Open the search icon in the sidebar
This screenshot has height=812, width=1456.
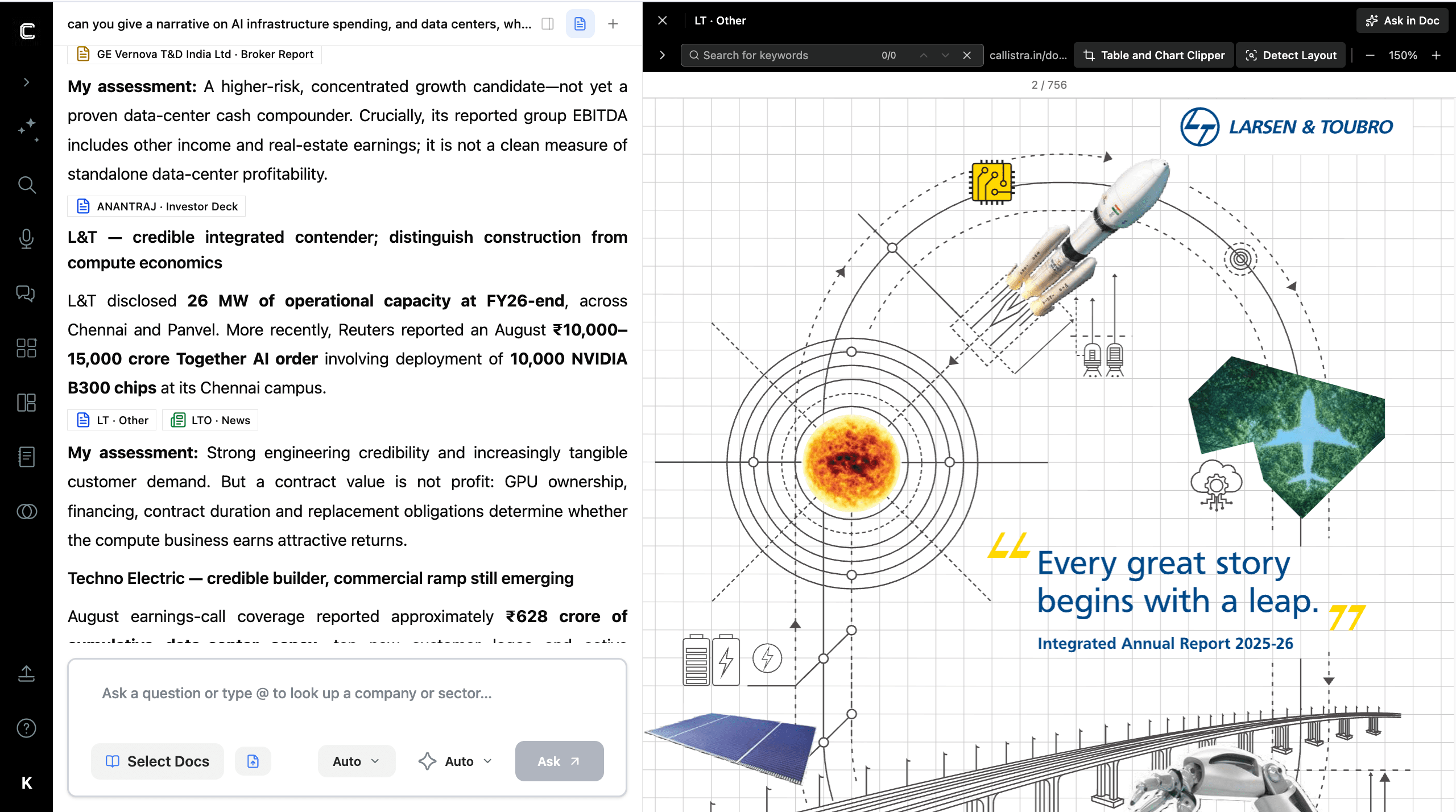click(x=27, y=185)
